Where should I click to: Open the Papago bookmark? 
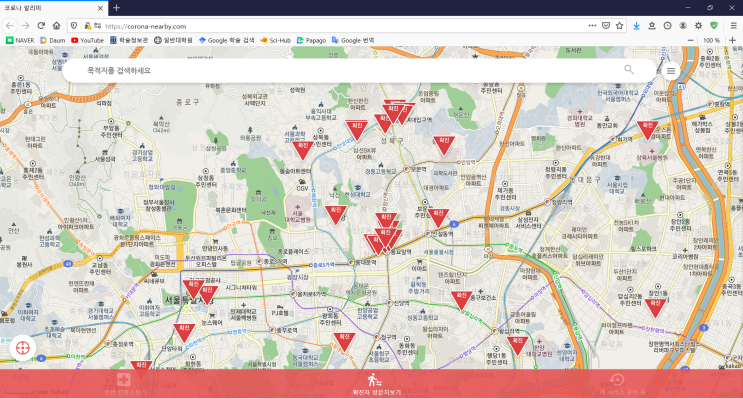(x=311, y=40)
